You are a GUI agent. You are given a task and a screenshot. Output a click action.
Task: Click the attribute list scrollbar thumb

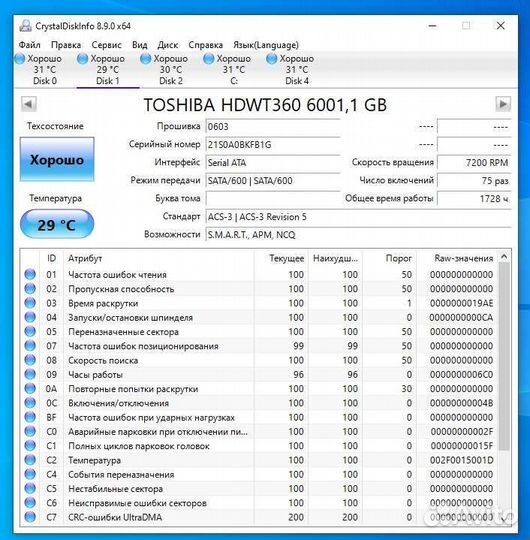click(x=504, y=356)
